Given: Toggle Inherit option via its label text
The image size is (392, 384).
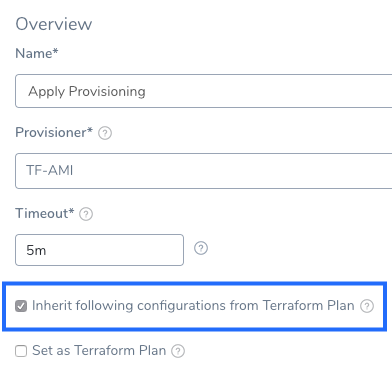Looking at the screenshot, I should pyautogui.click(x=193, y=306).
